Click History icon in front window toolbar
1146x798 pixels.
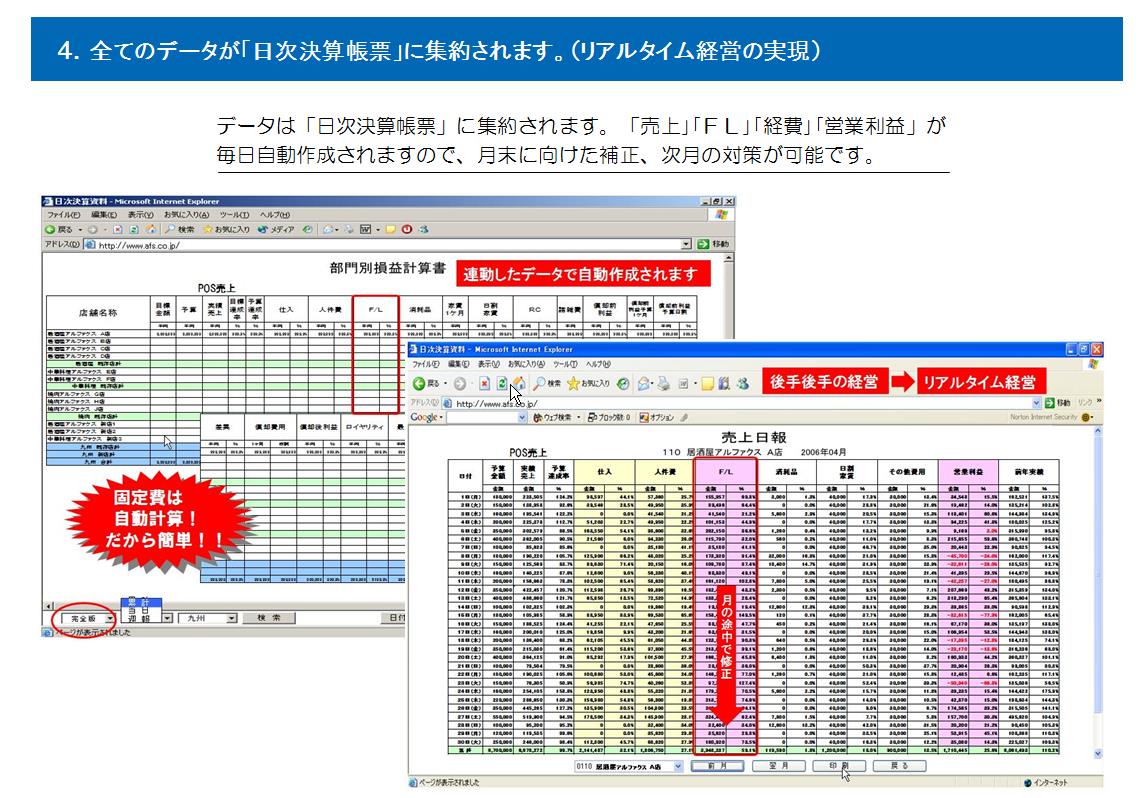pyautogui.click(x=623, y=384)
